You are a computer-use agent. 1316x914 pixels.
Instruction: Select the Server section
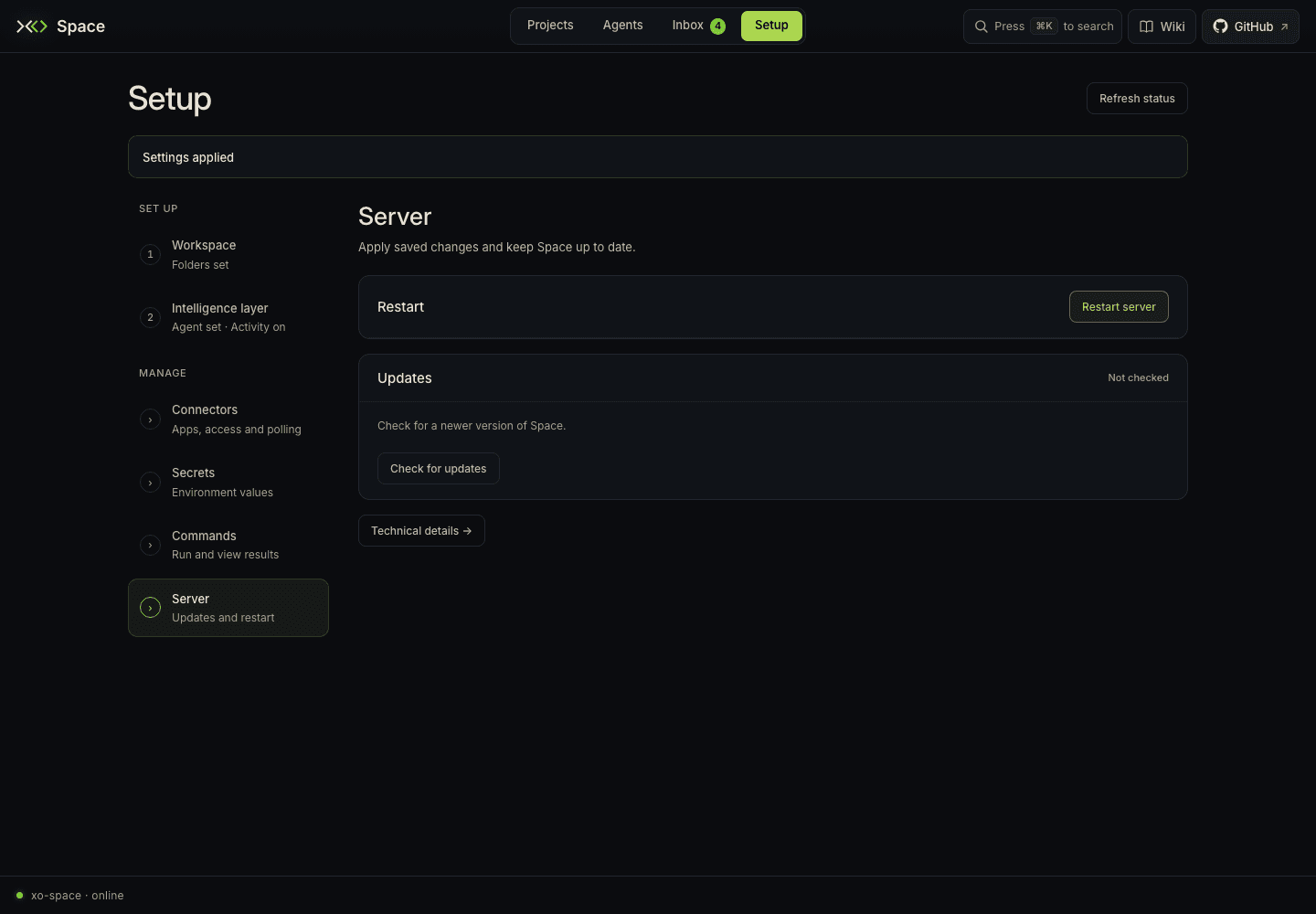(228, 608)
